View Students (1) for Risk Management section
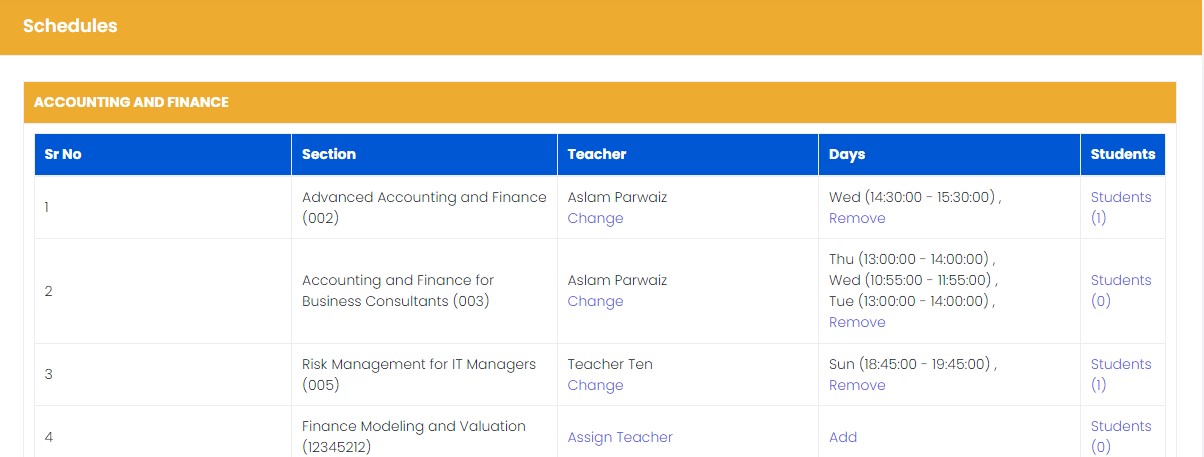 1120,374
